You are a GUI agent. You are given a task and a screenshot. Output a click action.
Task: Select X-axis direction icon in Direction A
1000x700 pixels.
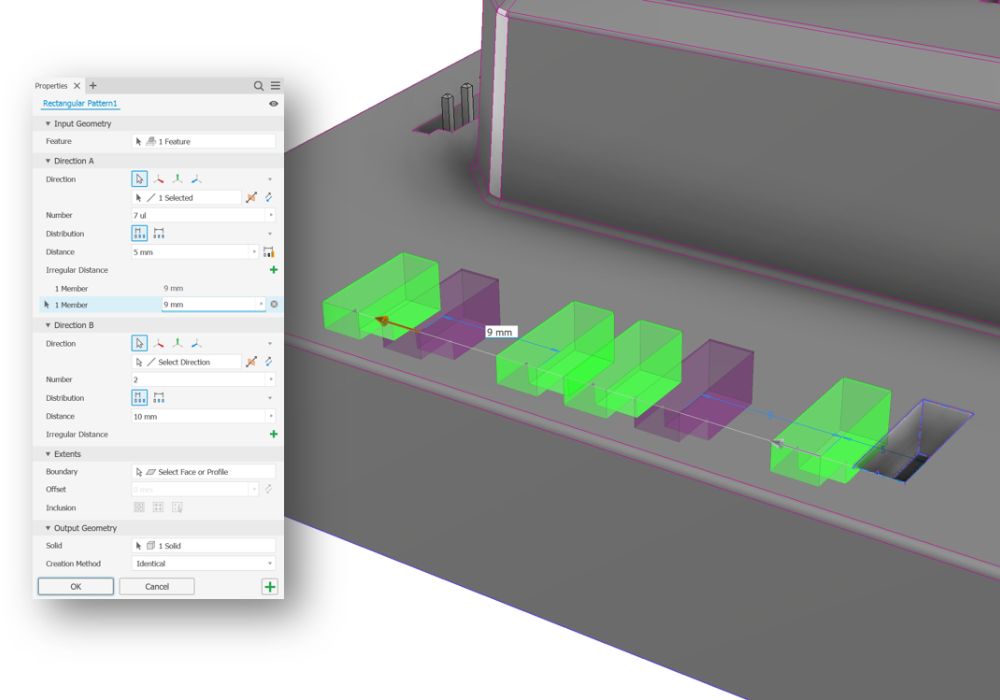(x=158, y=179)
